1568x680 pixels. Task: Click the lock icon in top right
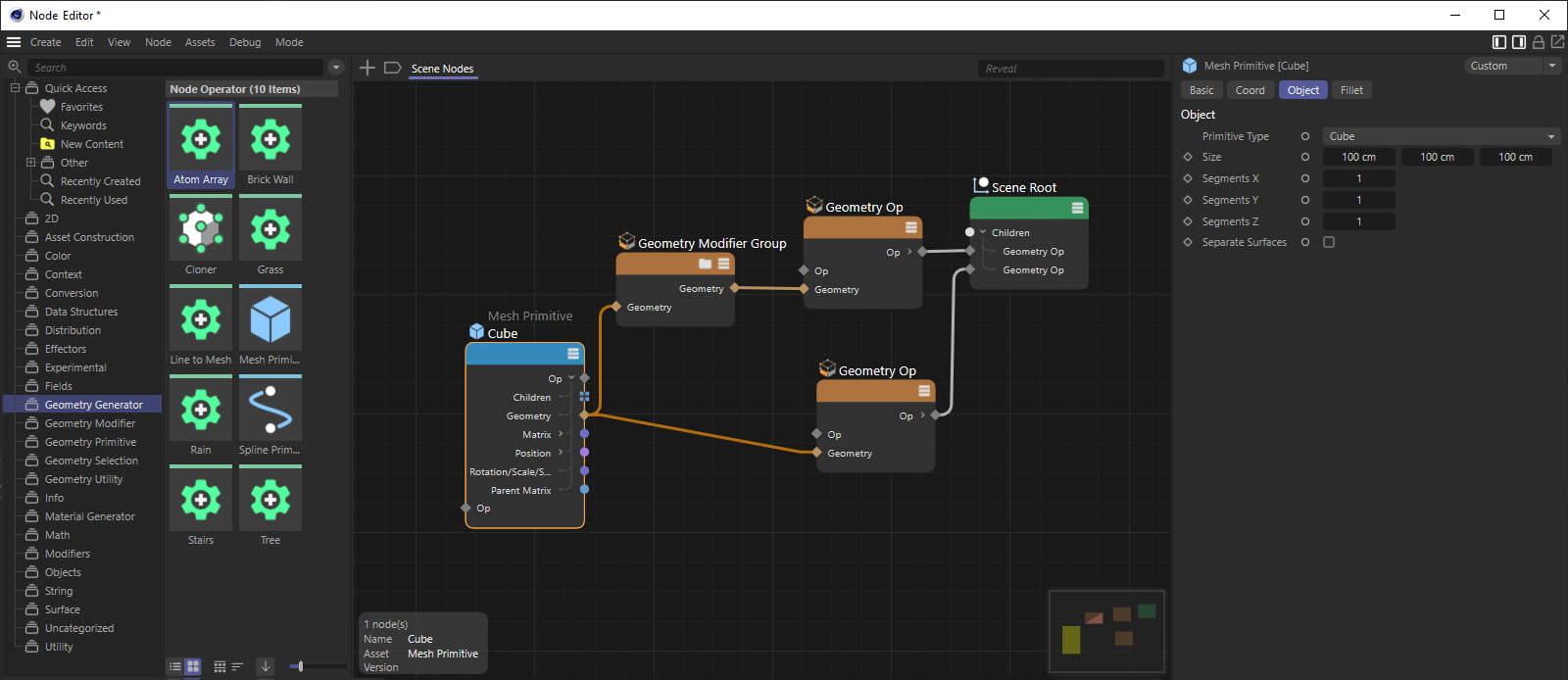[1539, 42]
